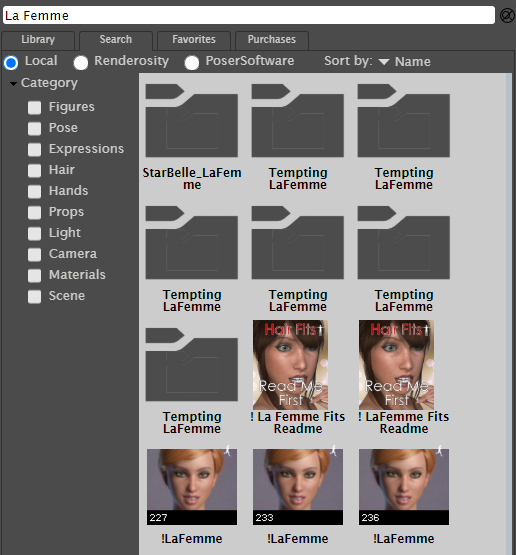Open the Sort by Name dropdown
This screenshot has width=516, height=555.
pos(405,62)
